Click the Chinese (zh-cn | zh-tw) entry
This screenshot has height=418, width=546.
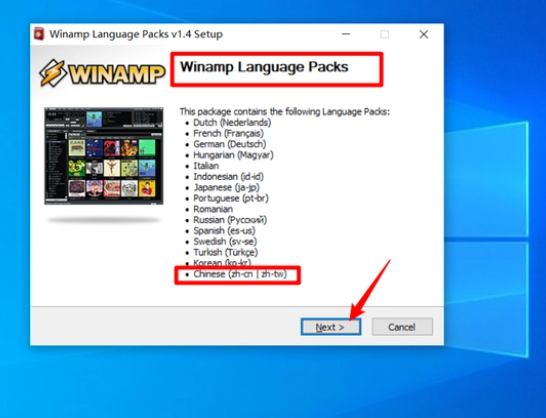pyautogui.click(x=240, y=274)
